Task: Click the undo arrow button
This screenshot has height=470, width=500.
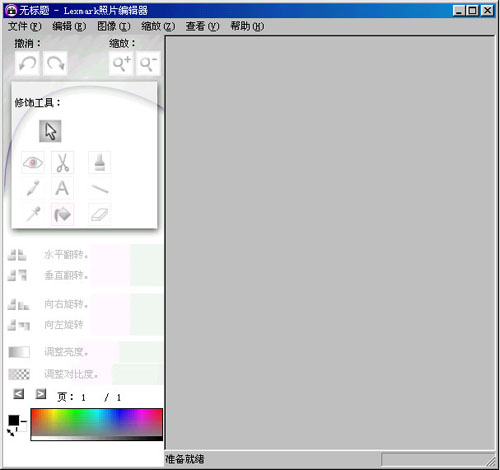Action: 27,63
